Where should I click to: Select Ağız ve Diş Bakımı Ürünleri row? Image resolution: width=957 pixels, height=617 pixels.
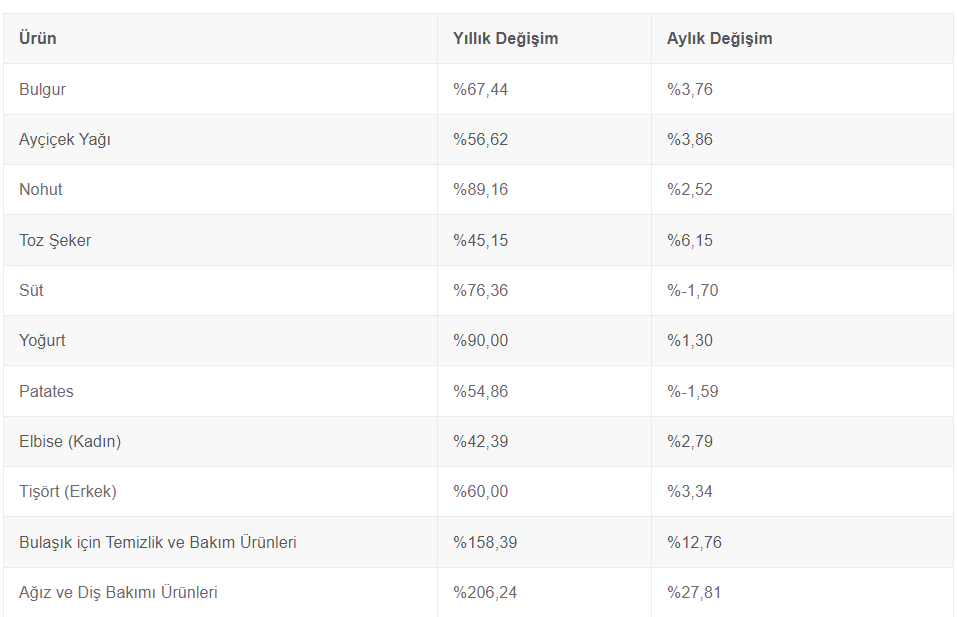pos(118,592)
